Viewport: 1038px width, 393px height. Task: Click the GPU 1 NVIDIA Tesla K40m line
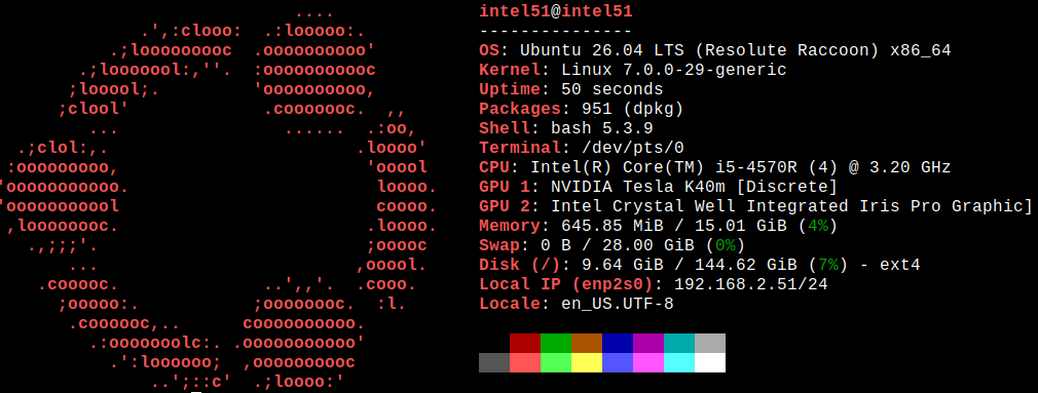(658, 187)
